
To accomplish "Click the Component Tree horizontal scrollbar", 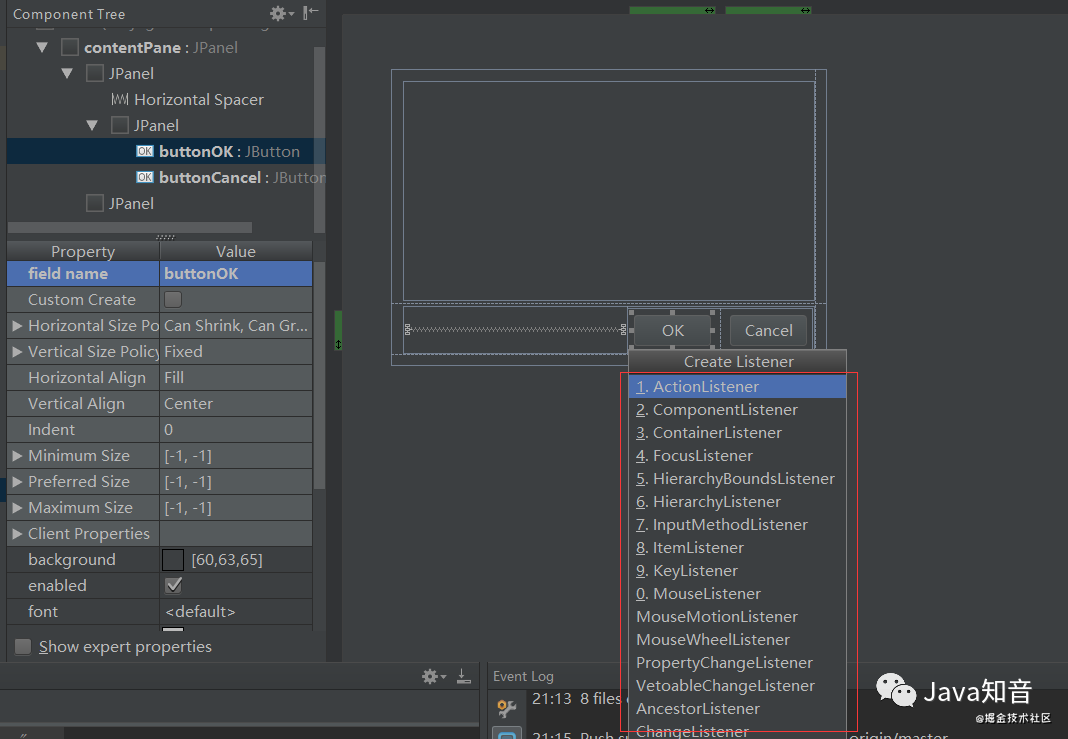I will coord(129,227).
